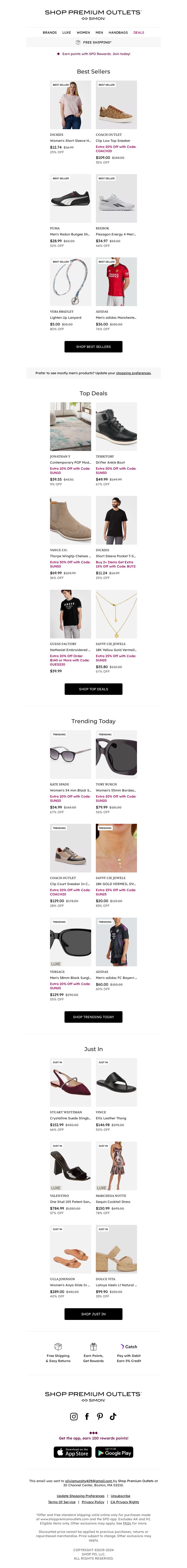
Task: Click the Free Shipping box icon
Action: tap(58, 1346)
